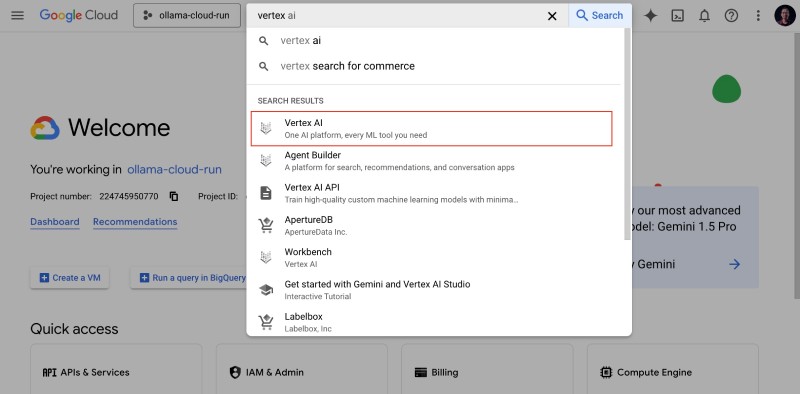Open Gemini sparkle assistant icon
This screenshot has height=394, width=800.
click(651, 16)
